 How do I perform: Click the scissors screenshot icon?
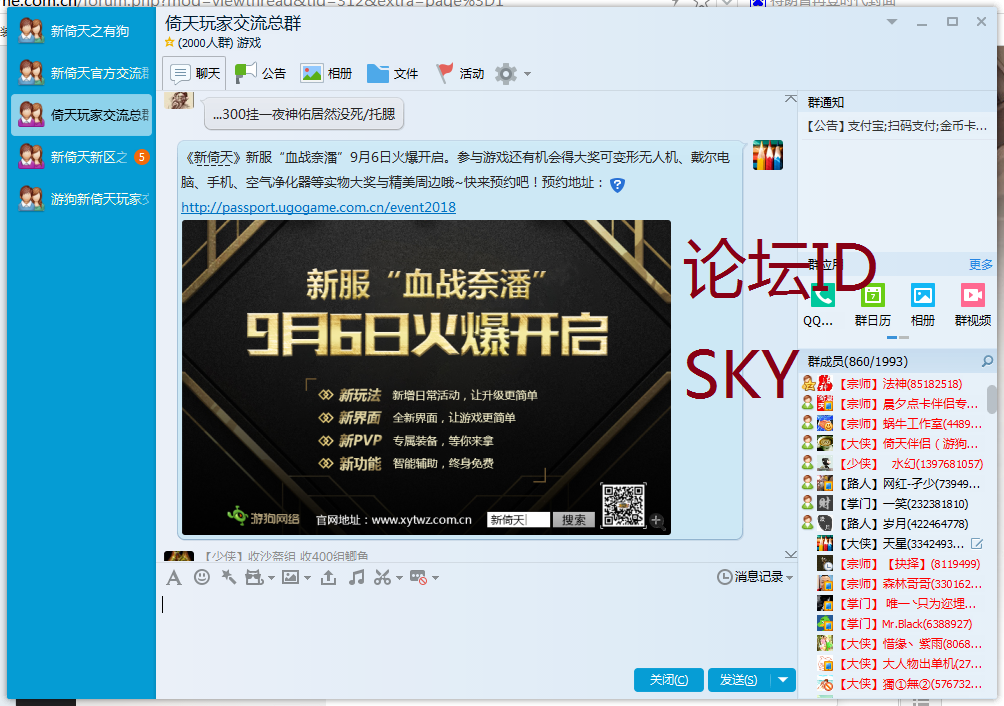tap(382, 577)
